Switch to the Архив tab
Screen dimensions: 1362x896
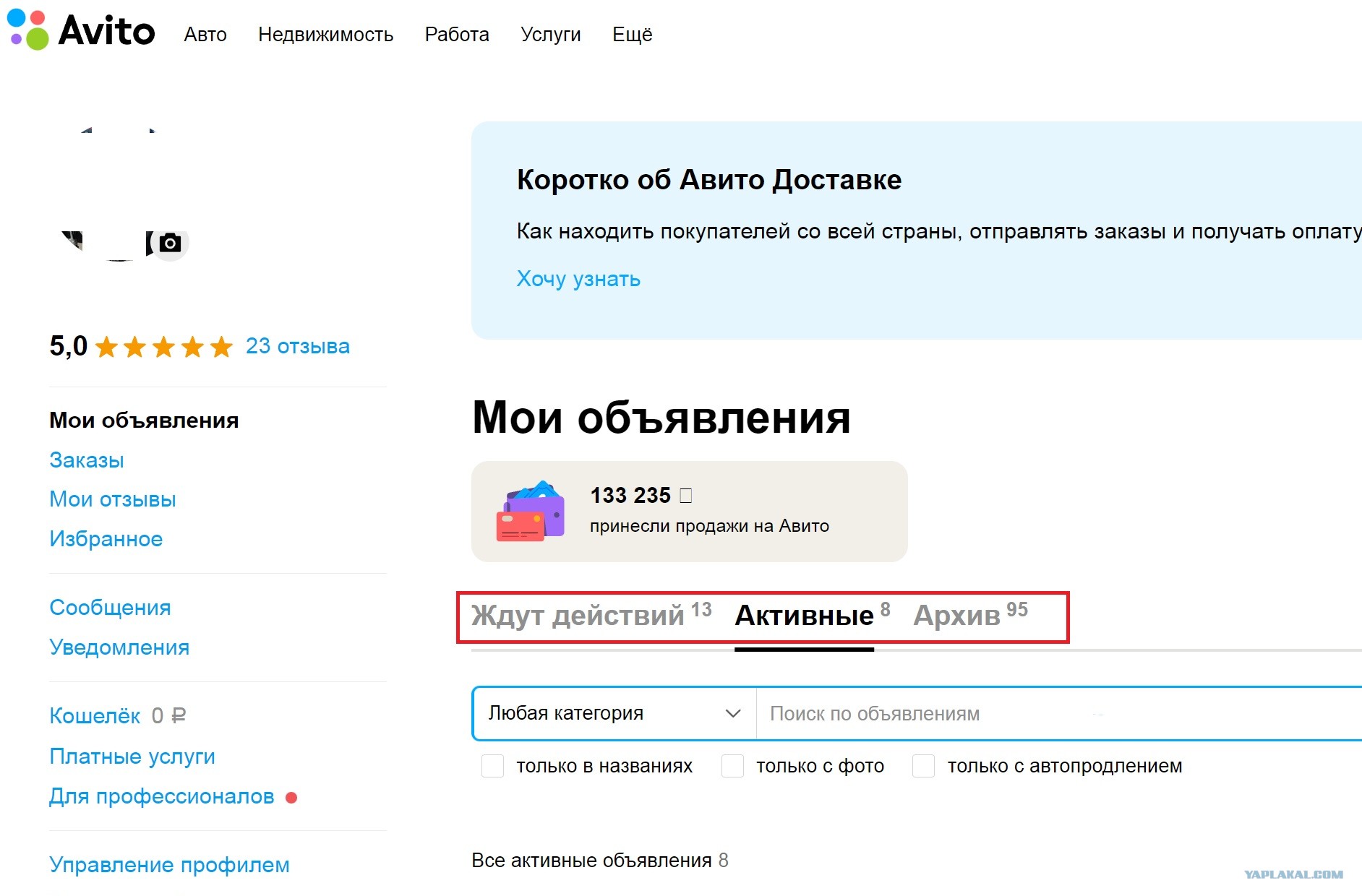pyautogui.click(x=970, y=615)
